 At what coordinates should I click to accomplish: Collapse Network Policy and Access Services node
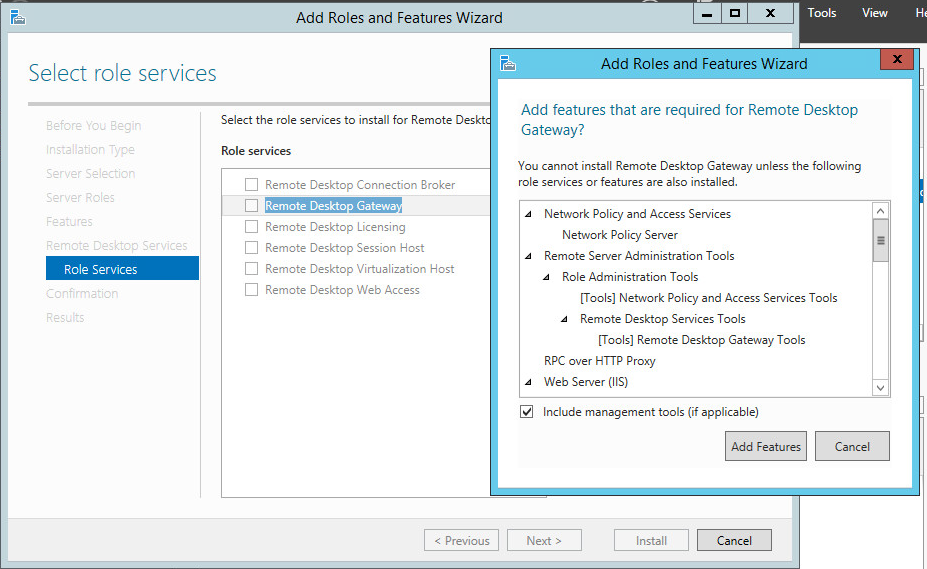pos(528,214)
